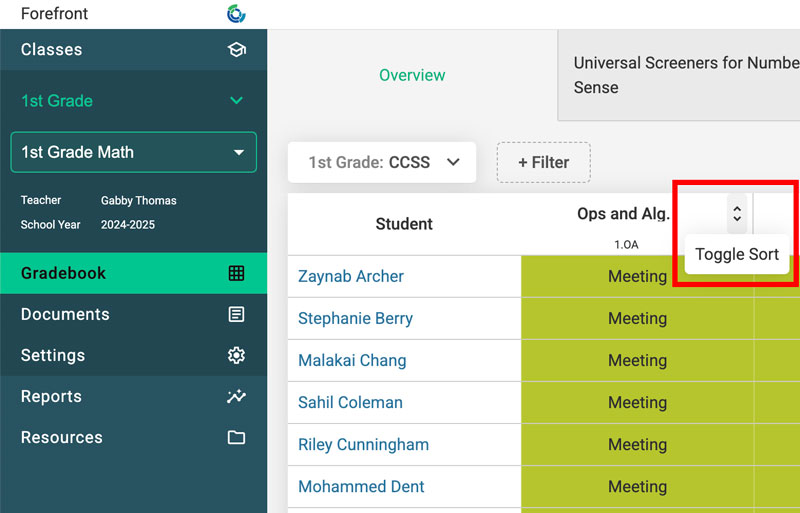Select Malakai Chang's Meeting grade cell
The width and height of the screenshot is (800, 513).
637,360
